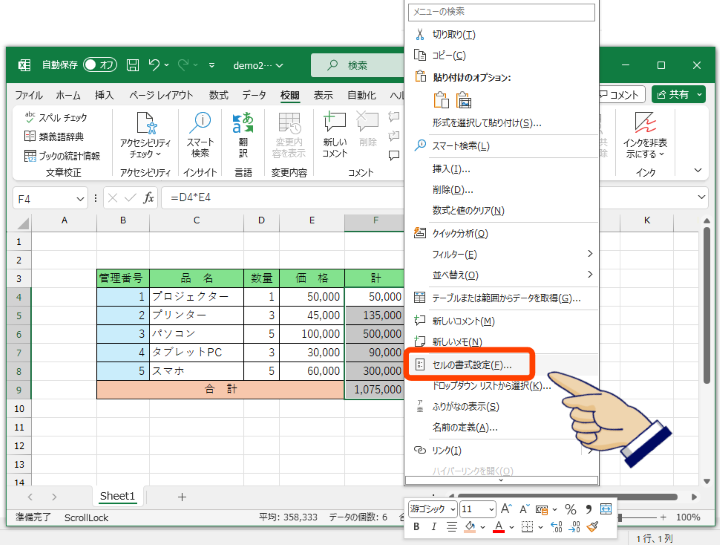The width and height of the screenshot is (720, 545).
Task: Switch to the 数式 ribbon tab
Action: pyautogui.click(x=218, y=95)
